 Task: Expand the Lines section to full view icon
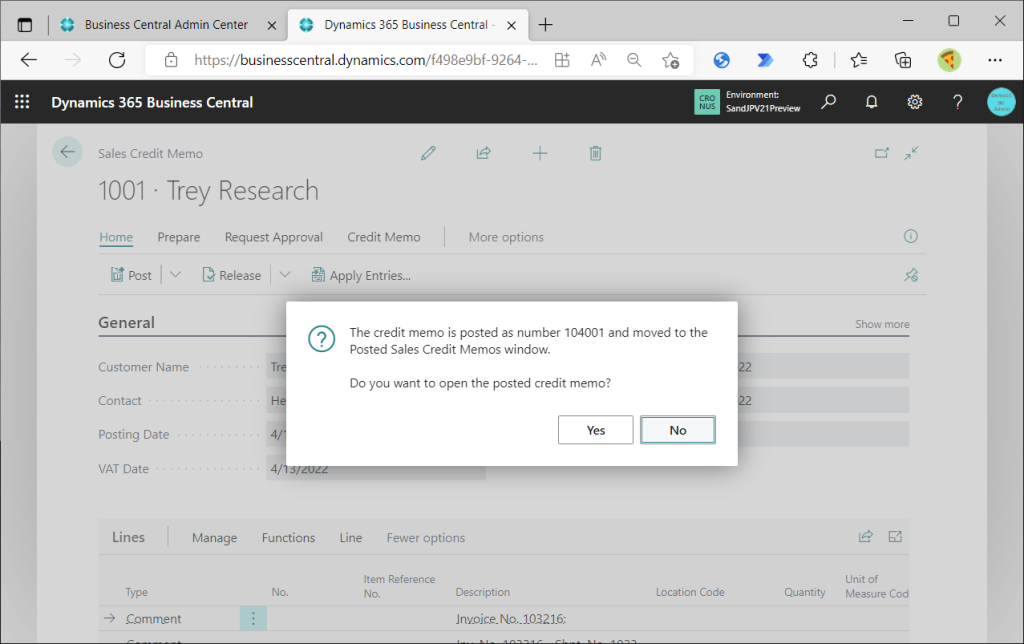(895, 536)
